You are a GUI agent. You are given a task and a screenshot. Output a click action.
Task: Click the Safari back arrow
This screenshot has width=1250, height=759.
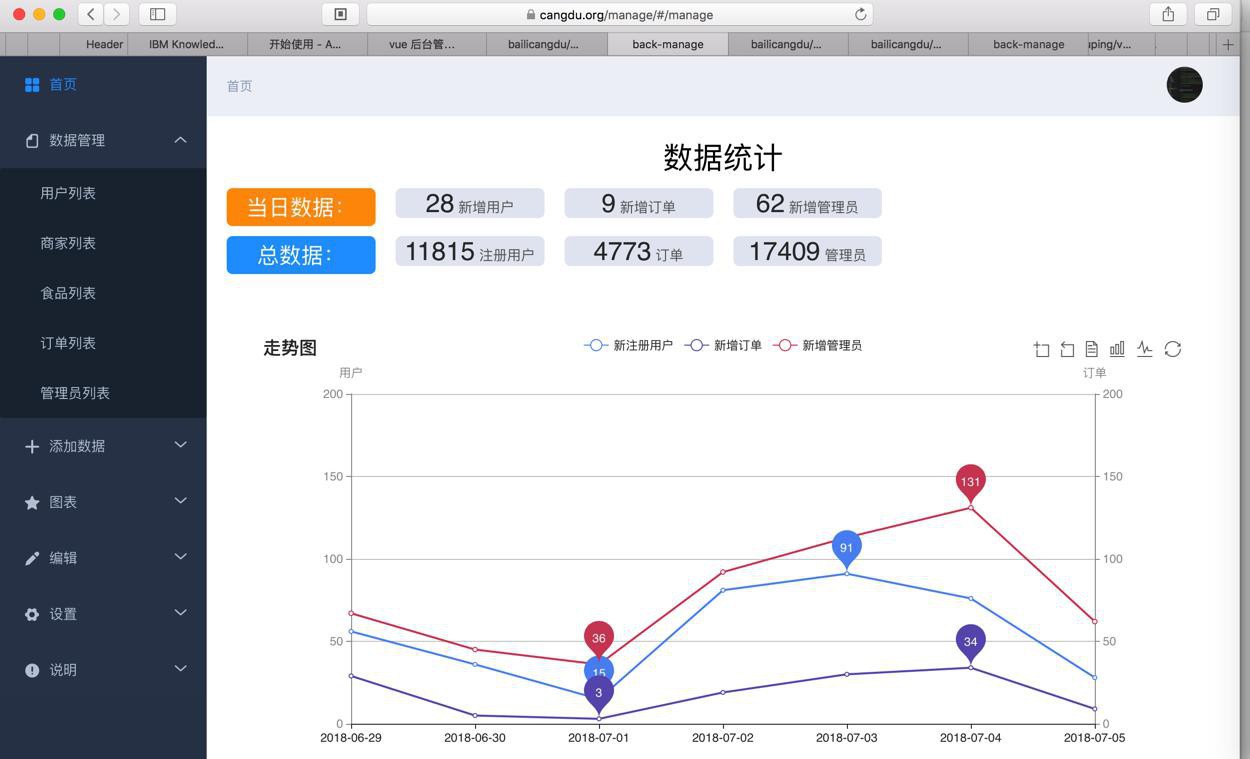[91, 14]
